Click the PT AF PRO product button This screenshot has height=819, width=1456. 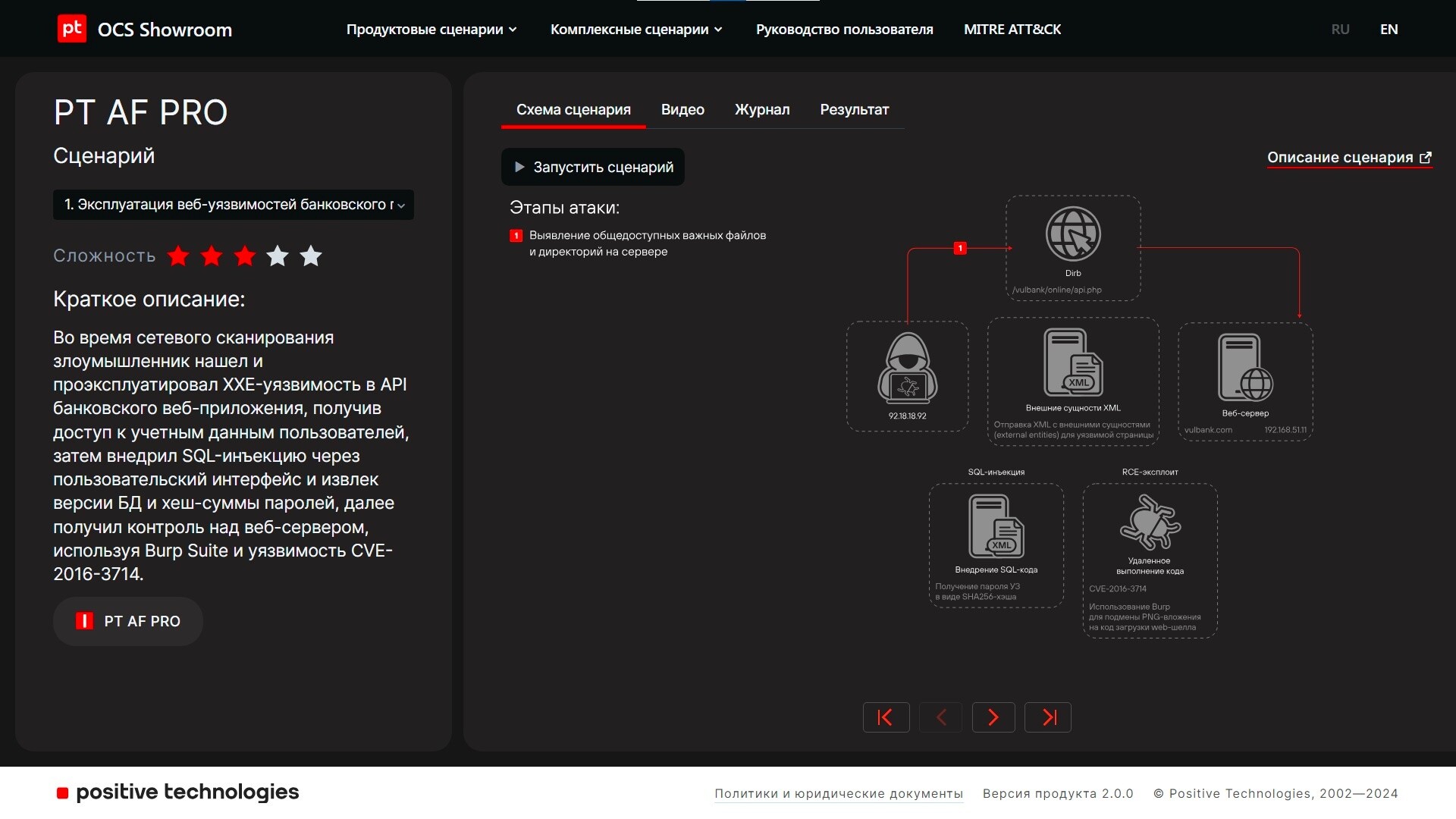(128, 621)
